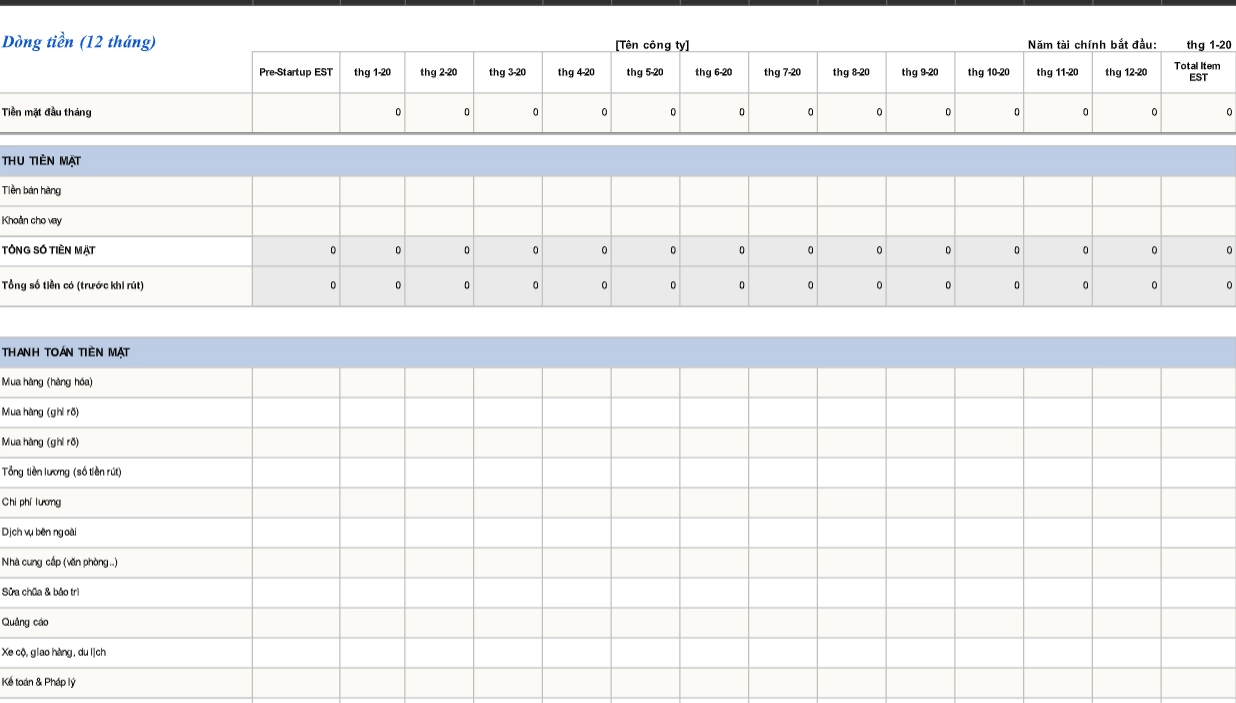The width and height of the screenshot is (1236, 703).
Task: Click the "THU TIỀN MẶT" section header
Action: [x=42, y=161]
